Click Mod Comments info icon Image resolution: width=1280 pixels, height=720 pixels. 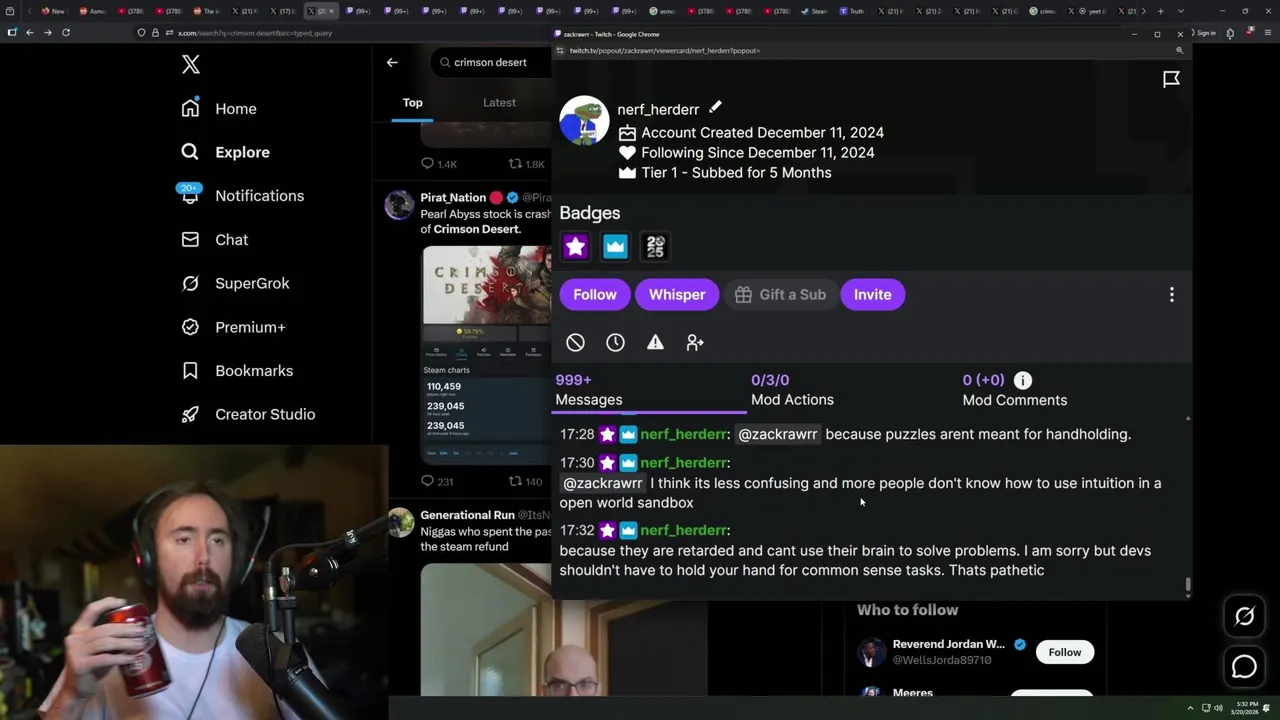tap(1022, 380)
